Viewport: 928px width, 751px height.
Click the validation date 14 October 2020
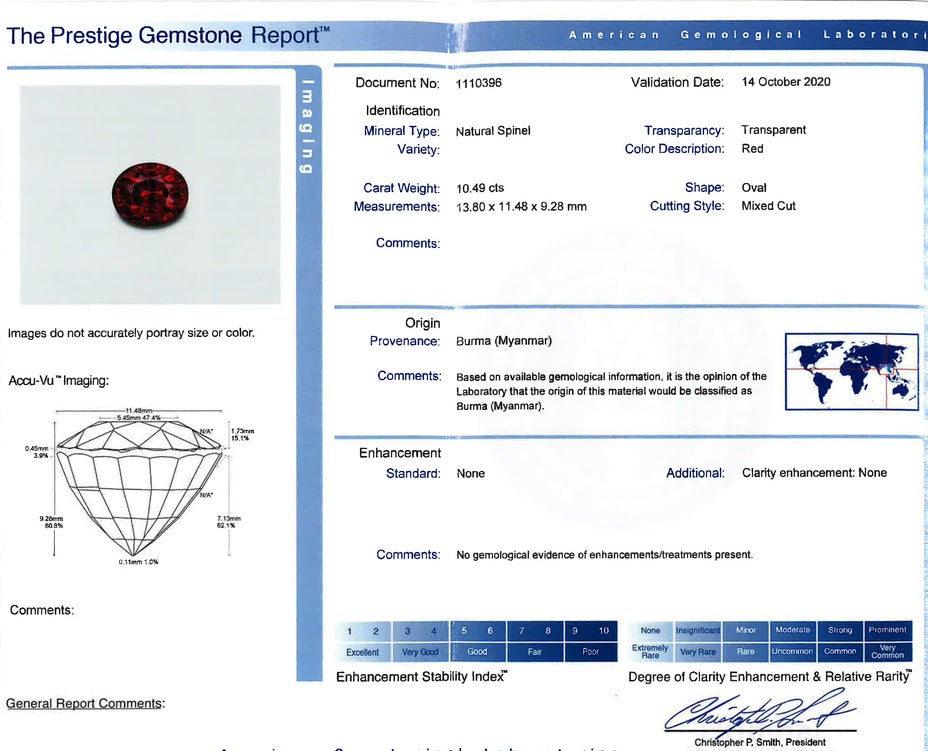(786, 82)
